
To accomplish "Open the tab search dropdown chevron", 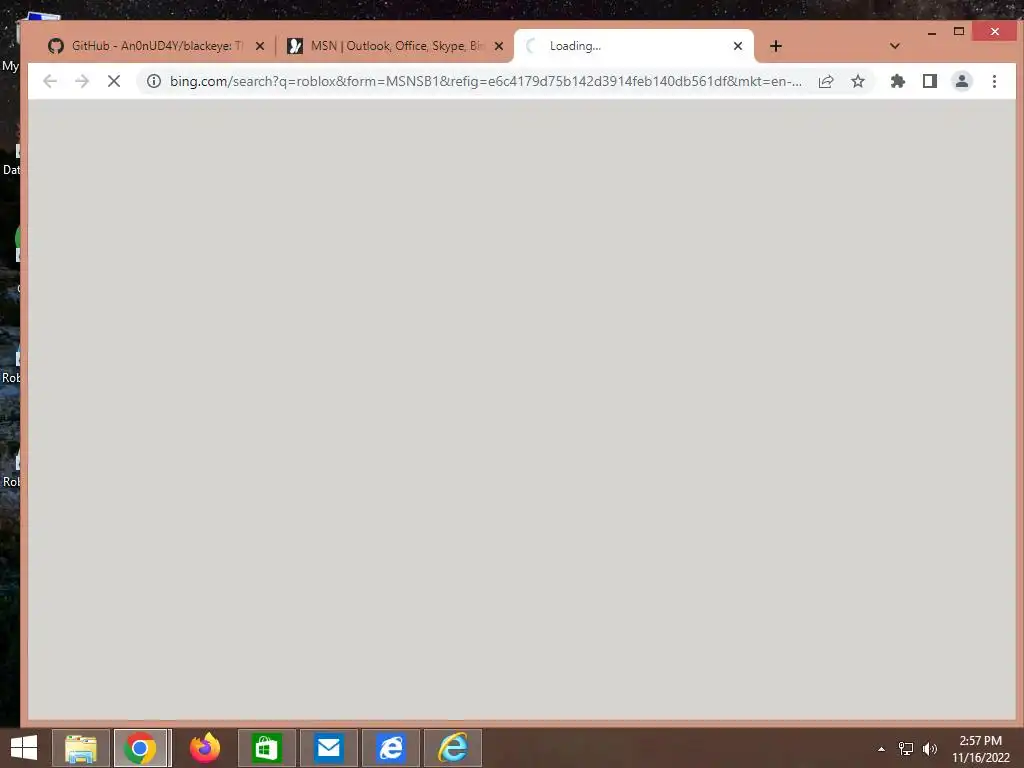I will [895, 46].
